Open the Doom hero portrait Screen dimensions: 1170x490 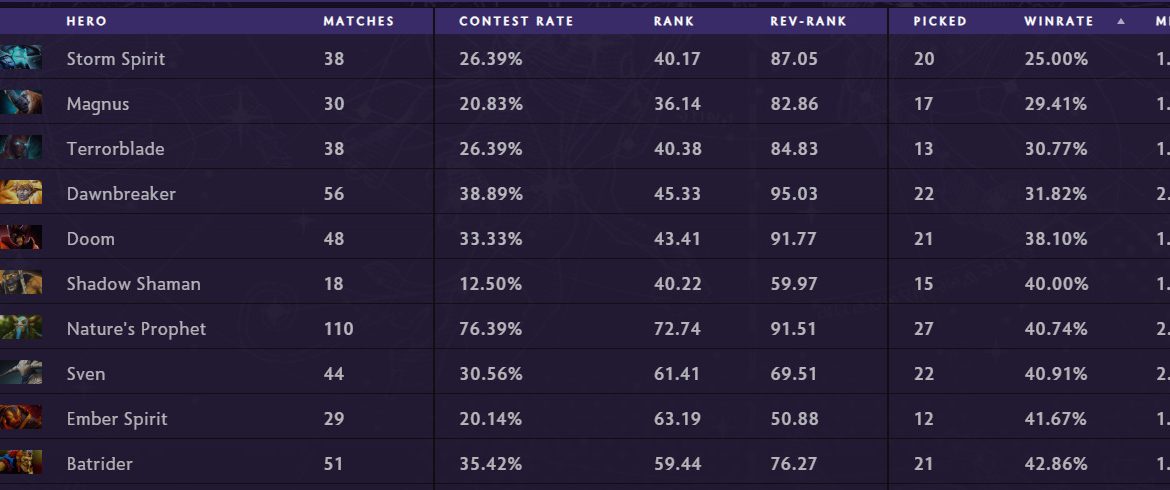tap(21, 238)
